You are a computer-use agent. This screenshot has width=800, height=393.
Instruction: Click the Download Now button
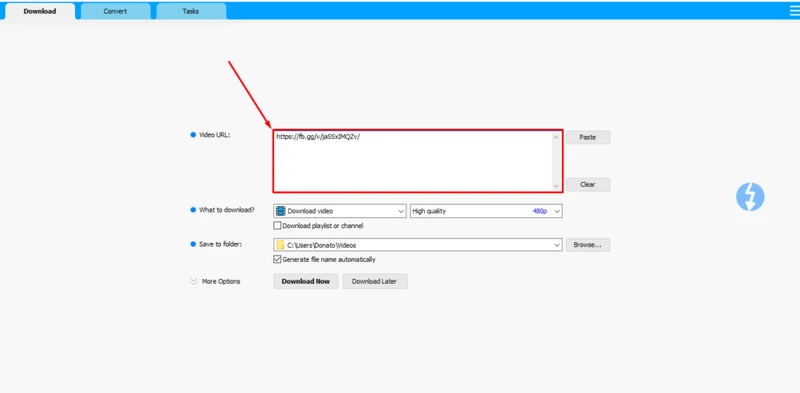point(306,281)
